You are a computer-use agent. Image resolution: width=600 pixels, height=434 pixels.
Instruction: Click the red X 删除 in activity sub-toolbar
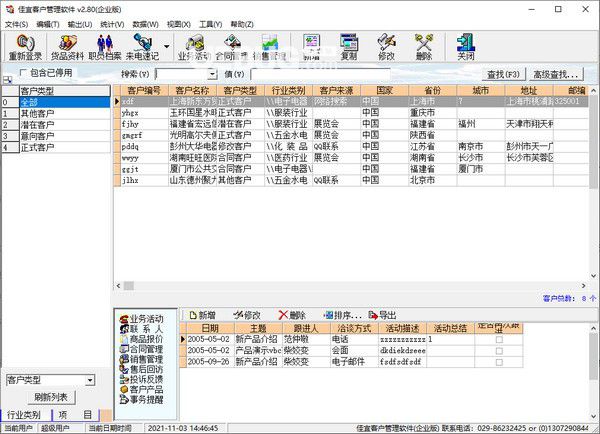292,315
